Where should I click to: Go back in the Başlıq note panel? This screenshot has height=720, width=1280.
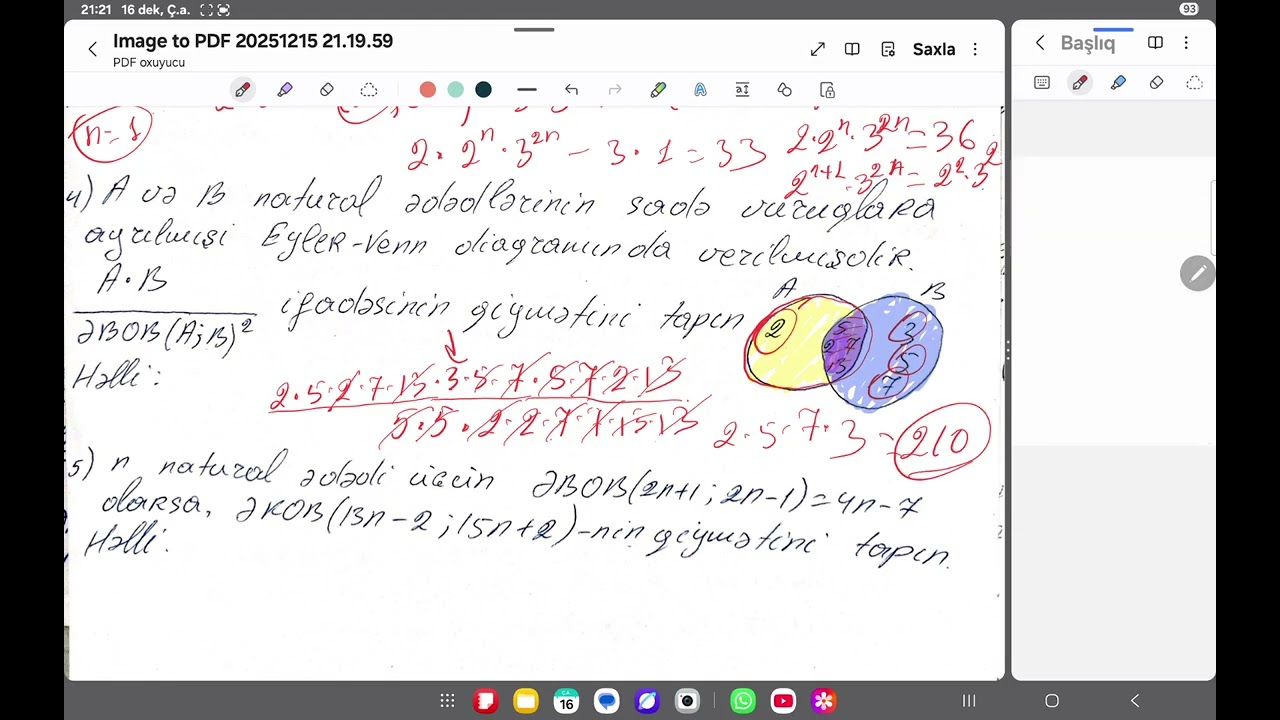click(x=1040, y=43)
